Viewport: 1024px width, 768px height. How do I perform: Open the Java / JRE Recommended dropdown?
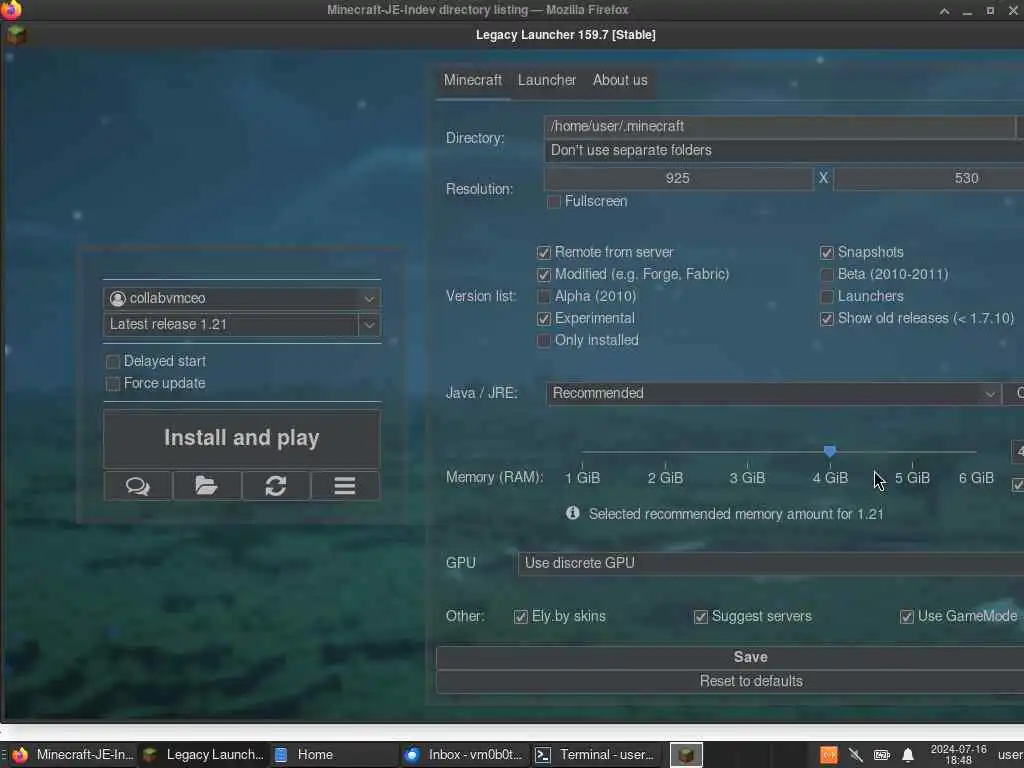[773, 394]
